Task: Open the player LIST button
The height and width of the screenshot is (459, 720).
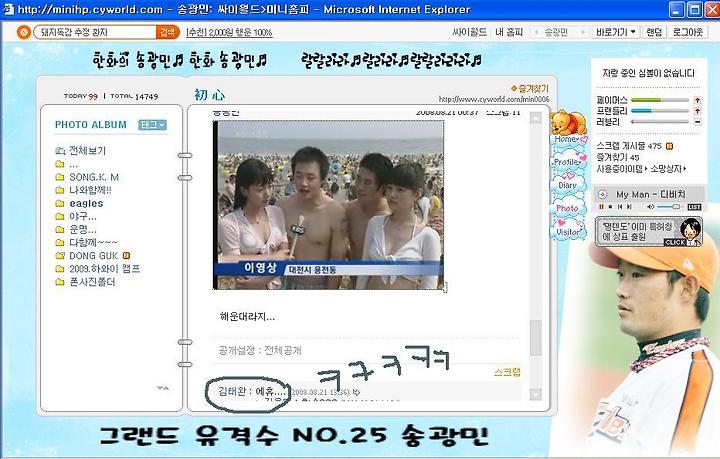Action: pyautogui.click(x=694, y=207)
